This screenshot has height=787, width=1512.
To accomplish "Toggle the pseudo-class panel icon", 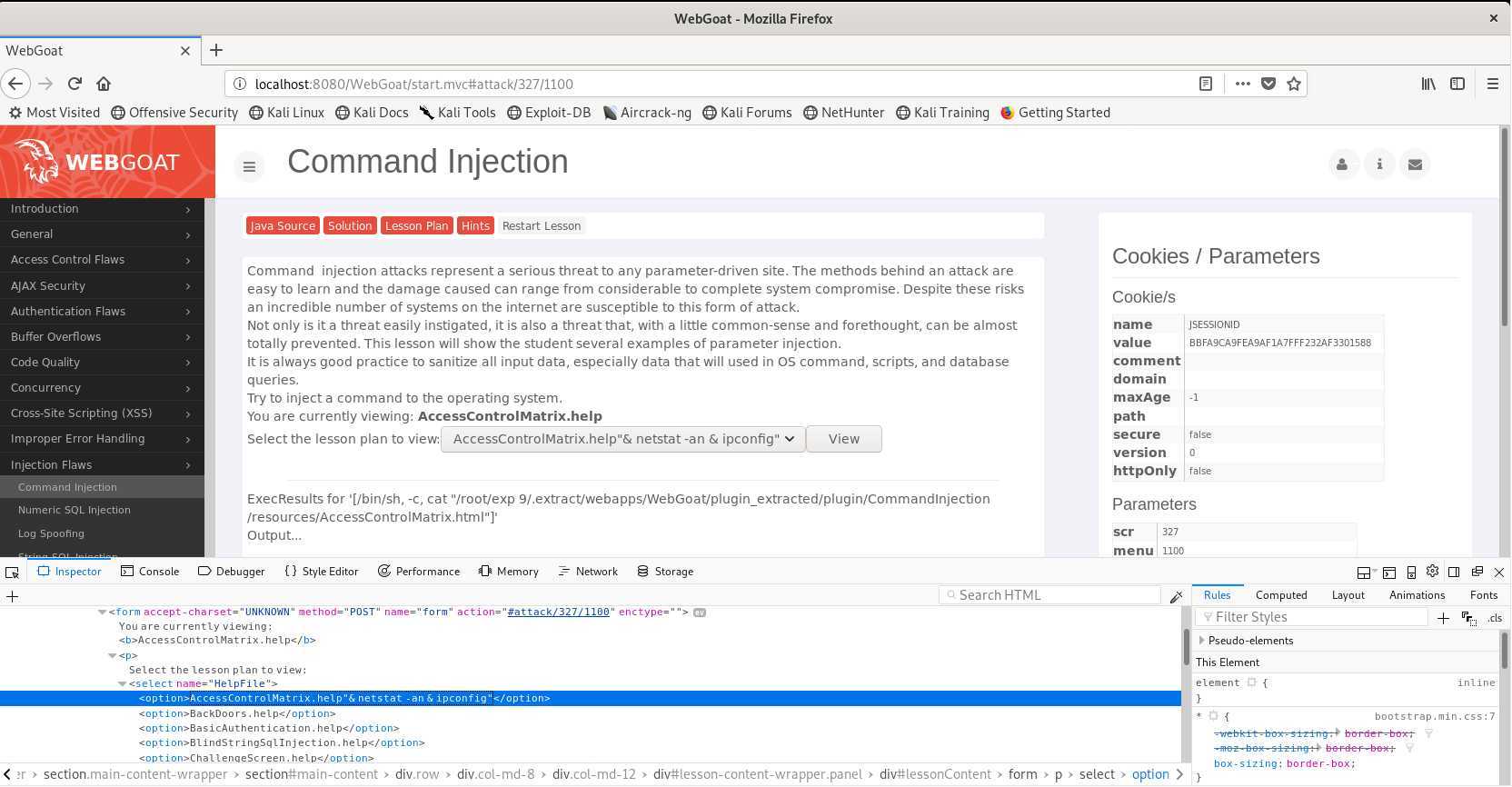I will (1468, 618).
